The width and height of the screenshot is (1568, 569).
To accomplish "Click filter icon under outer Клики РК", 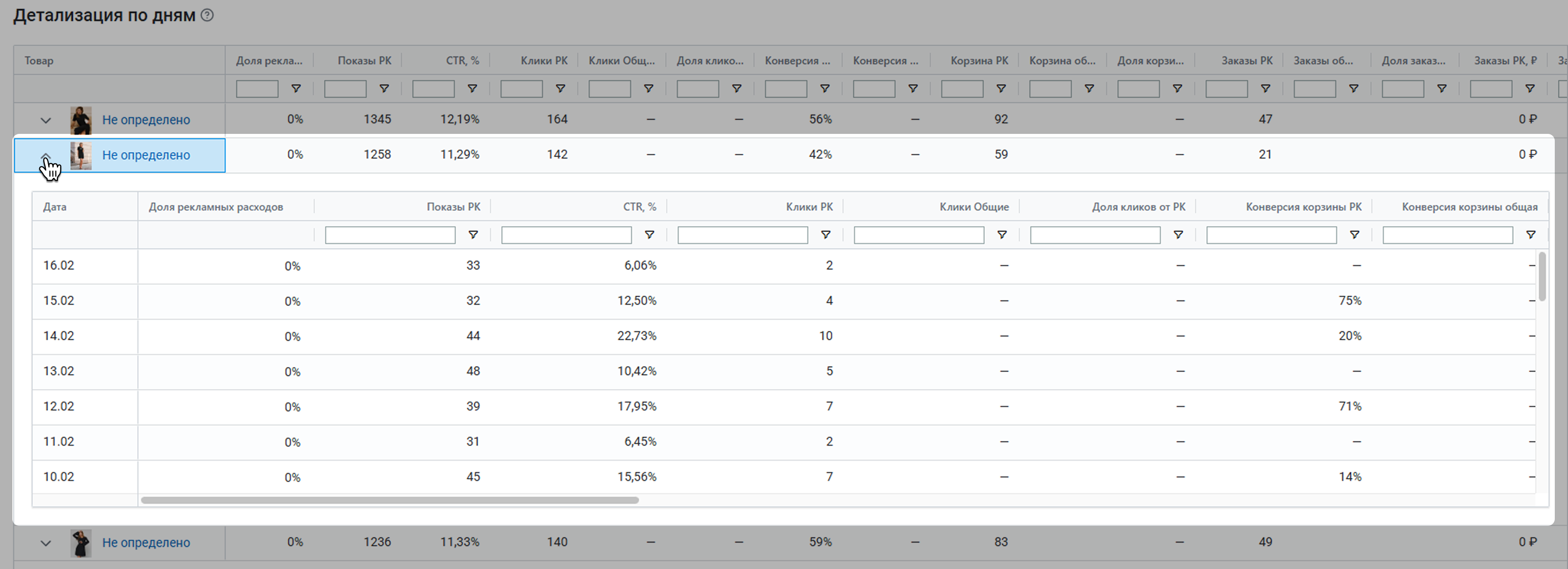I will (x=561, y=89).
